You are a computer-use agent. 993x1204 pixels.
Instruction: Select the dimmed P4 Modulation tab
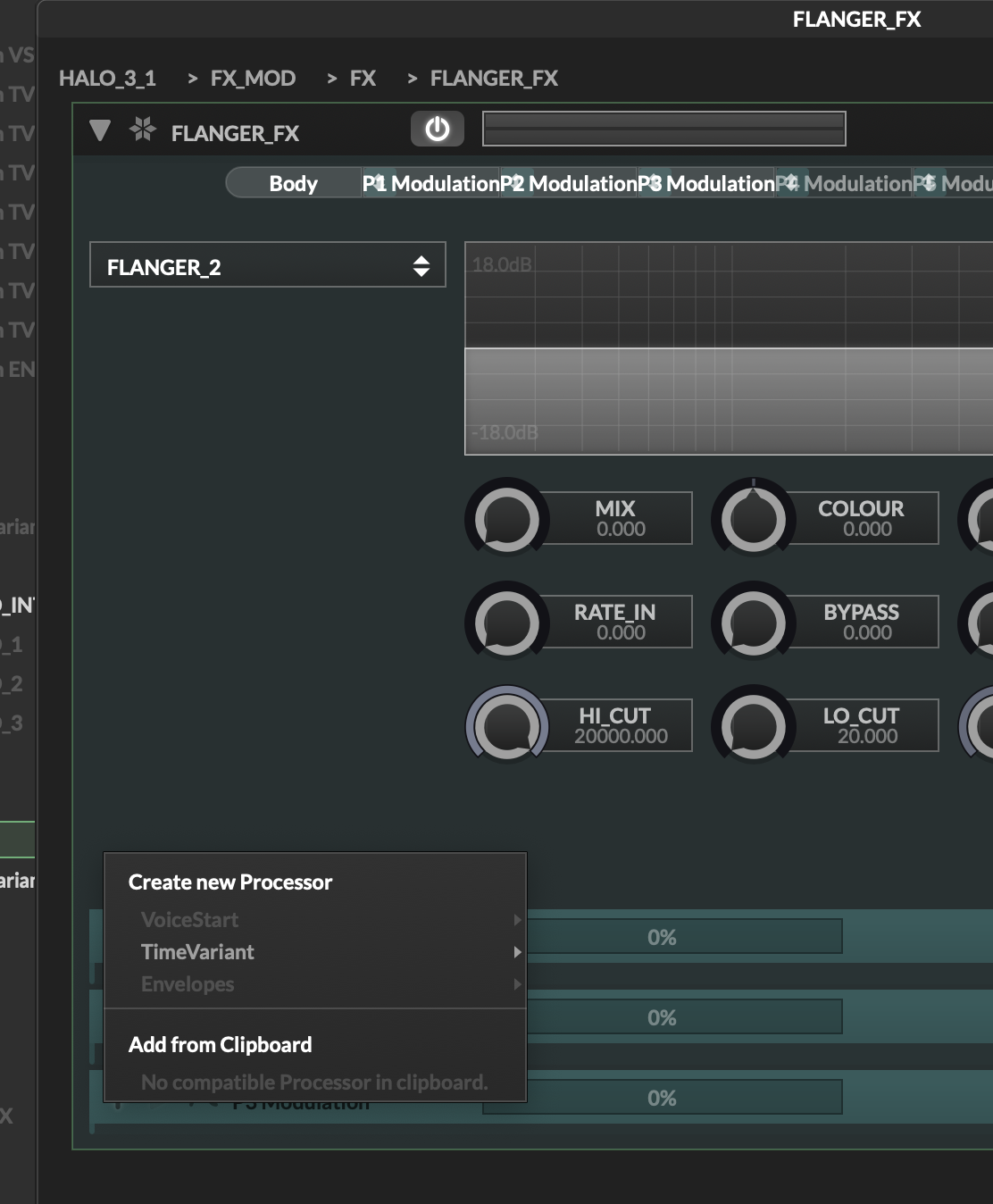(x=844, y=183)
